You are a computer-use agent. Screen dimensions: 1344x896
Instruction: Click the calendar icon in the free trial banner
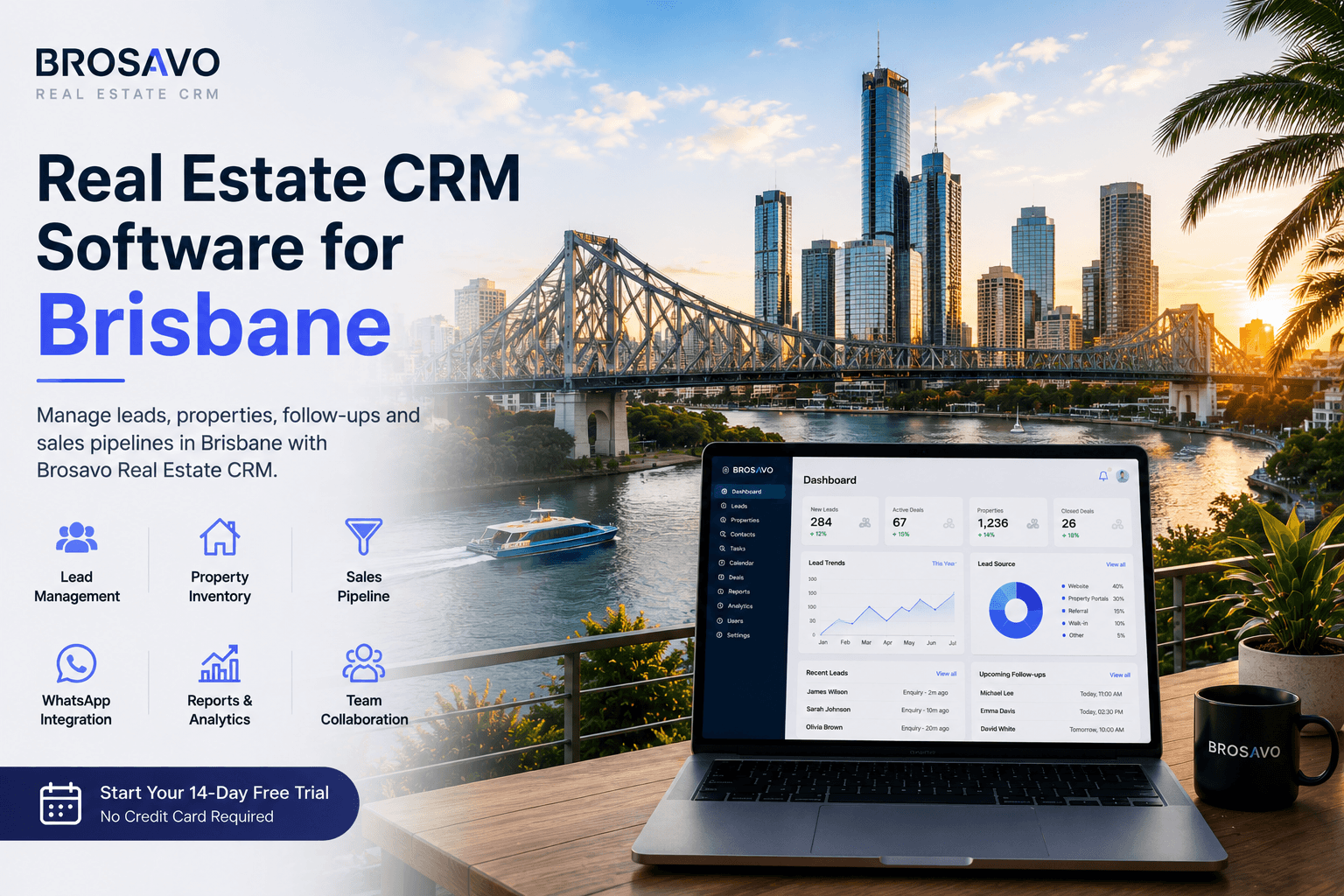(60, 803)
